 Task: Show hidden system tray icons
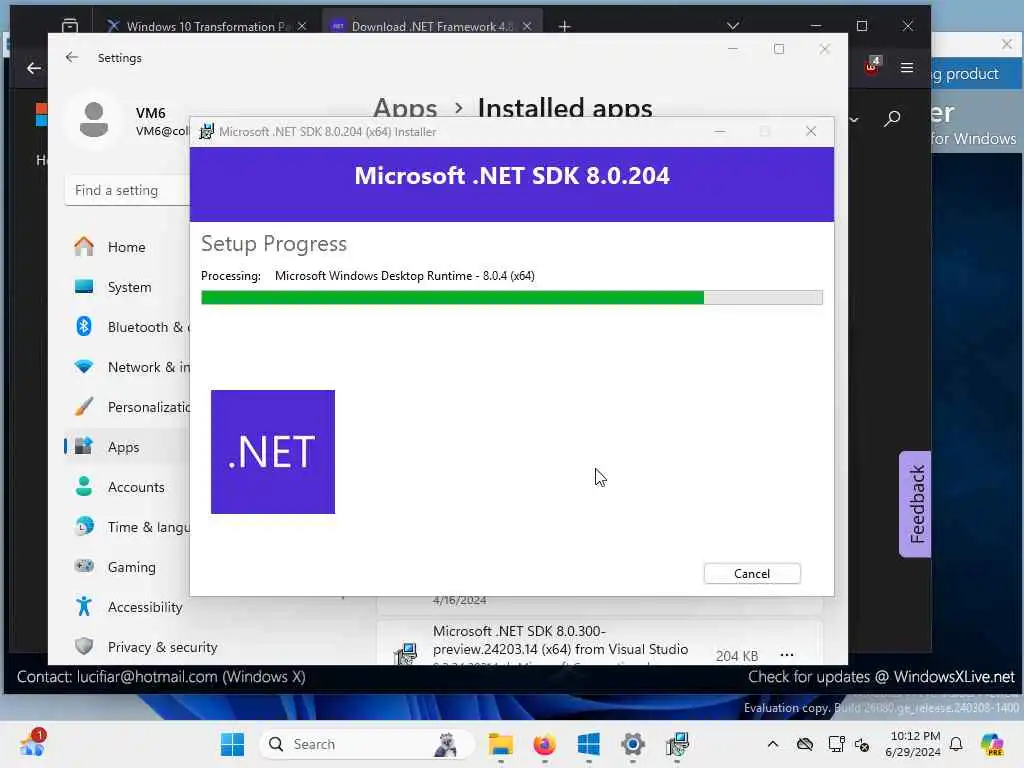coord(773,744)
